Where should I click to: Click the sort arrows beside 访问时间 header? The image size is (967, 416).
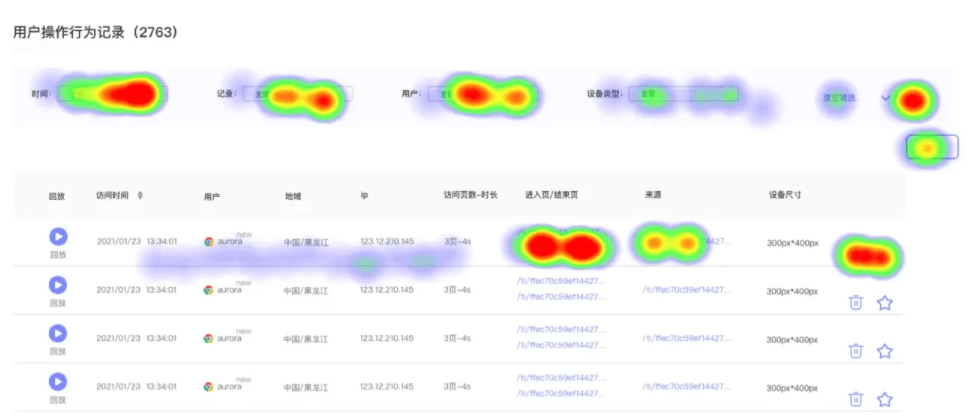140,195
